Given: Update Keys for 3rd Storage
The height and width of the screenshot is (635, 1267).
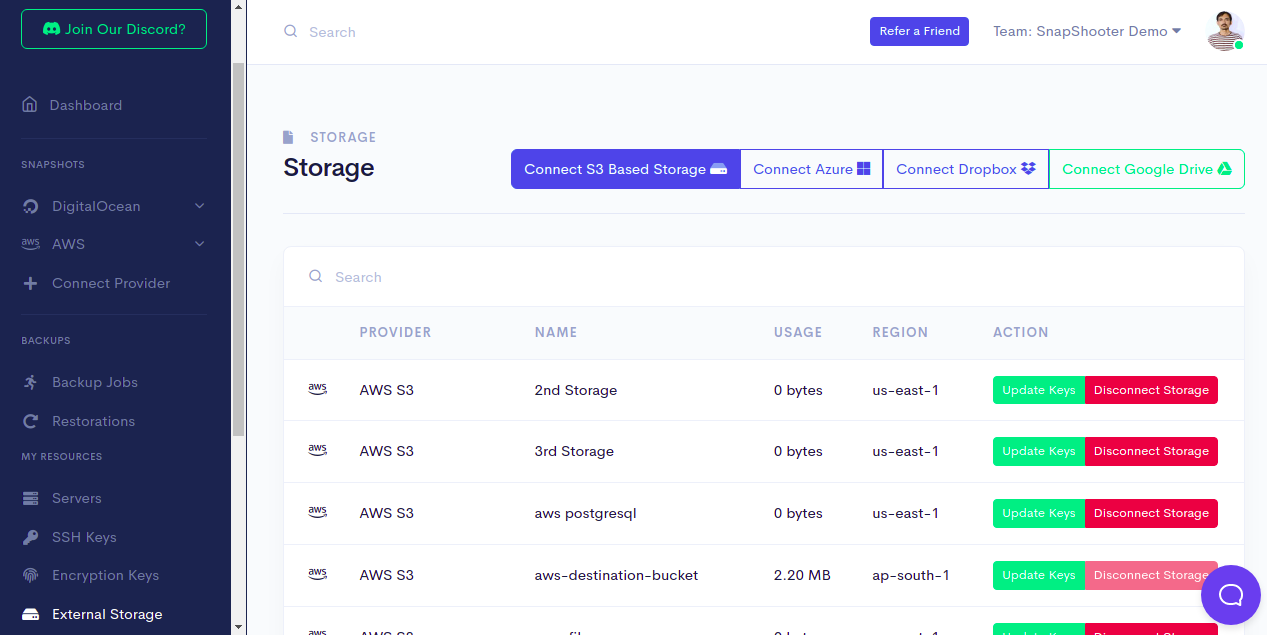Looking at the screenshot, I should pyautogui.click(x=1039, y=451).
